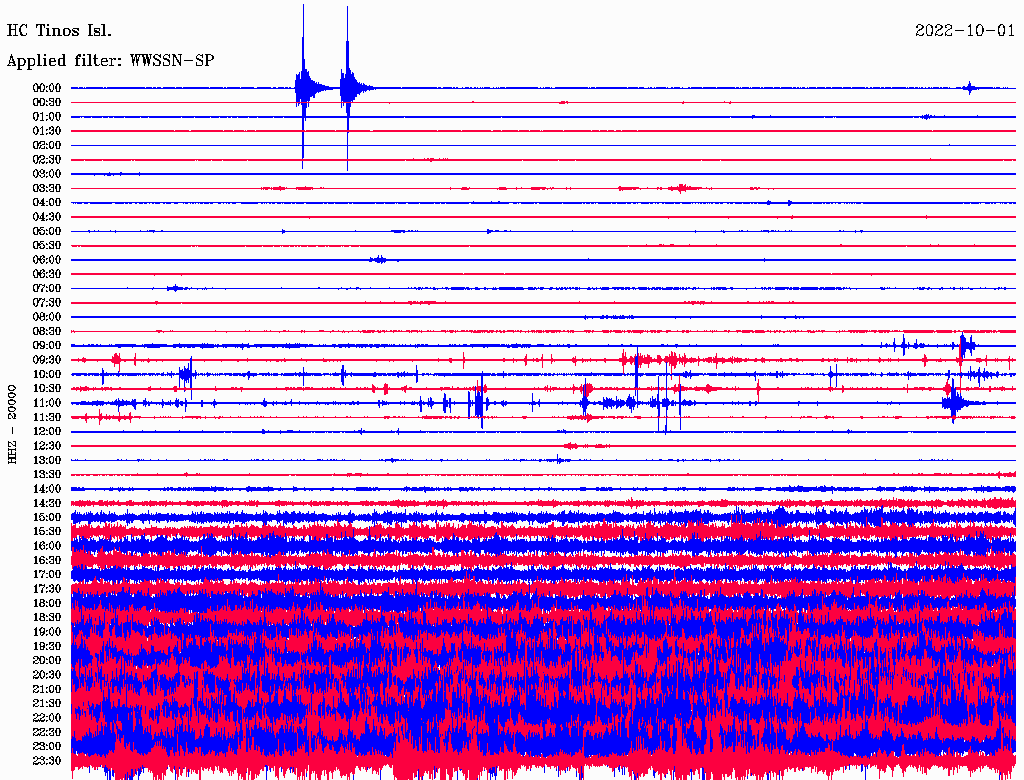
Task: Click the '15:00' time label
Action: click(x=47, y=517)
